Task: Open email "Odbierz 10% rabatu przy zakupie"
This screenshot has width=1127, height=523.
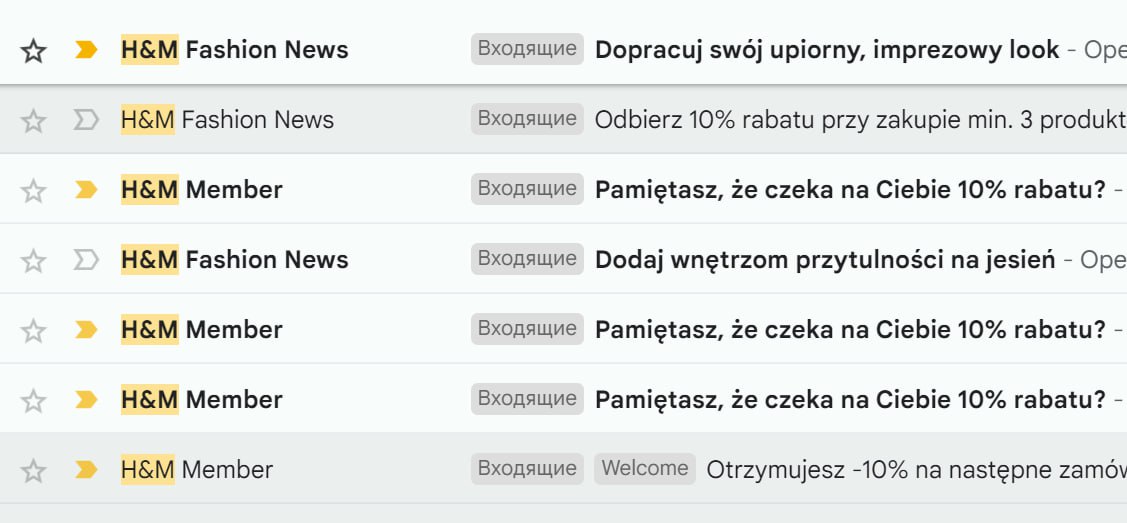Action: 860,120
